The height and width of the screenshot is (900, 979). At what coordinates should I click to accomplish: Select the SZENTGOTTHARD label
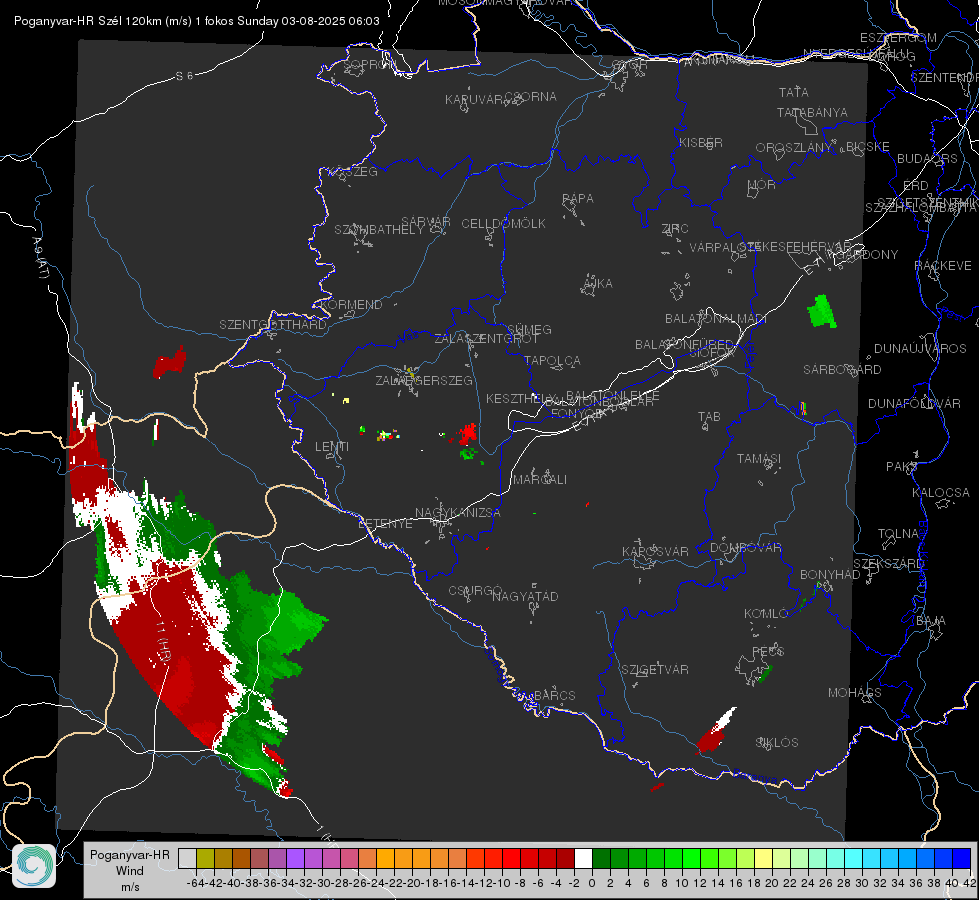tap(273, 324)
